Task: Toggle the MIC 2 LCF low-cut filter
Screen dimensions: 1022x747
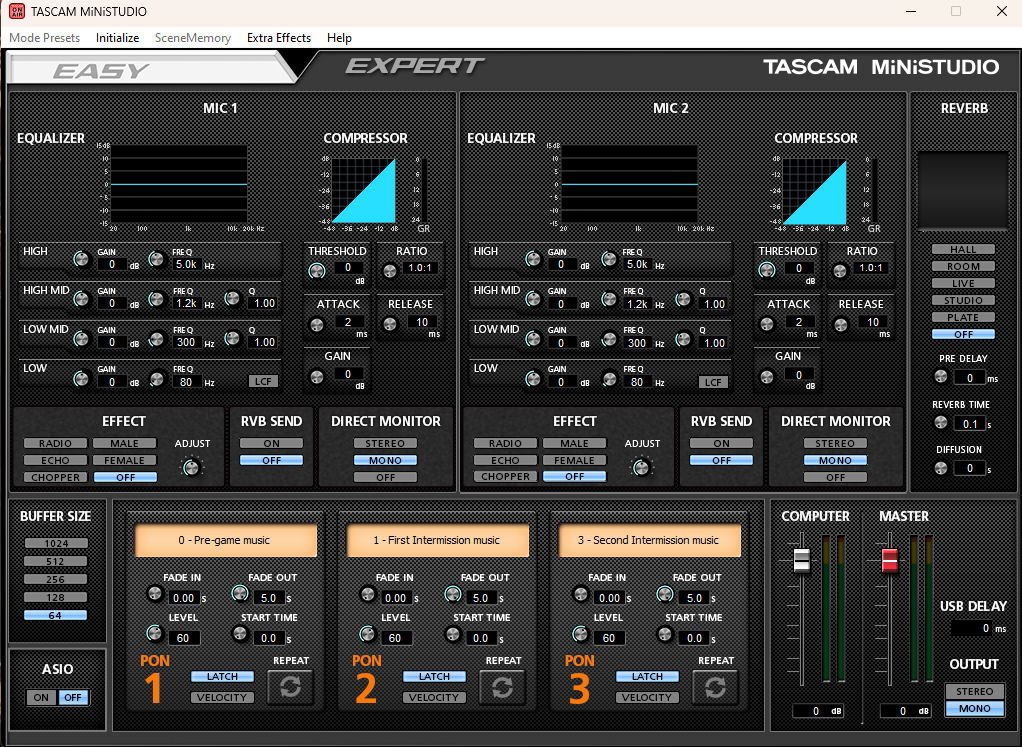Action: coord(713,382)
